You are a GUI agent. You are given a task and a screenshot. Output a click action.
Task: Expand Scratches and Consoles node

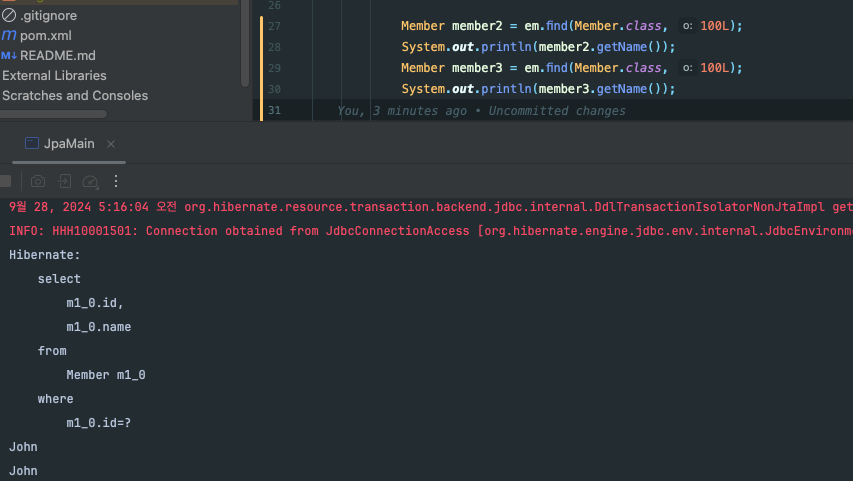[x=75, y=96]
